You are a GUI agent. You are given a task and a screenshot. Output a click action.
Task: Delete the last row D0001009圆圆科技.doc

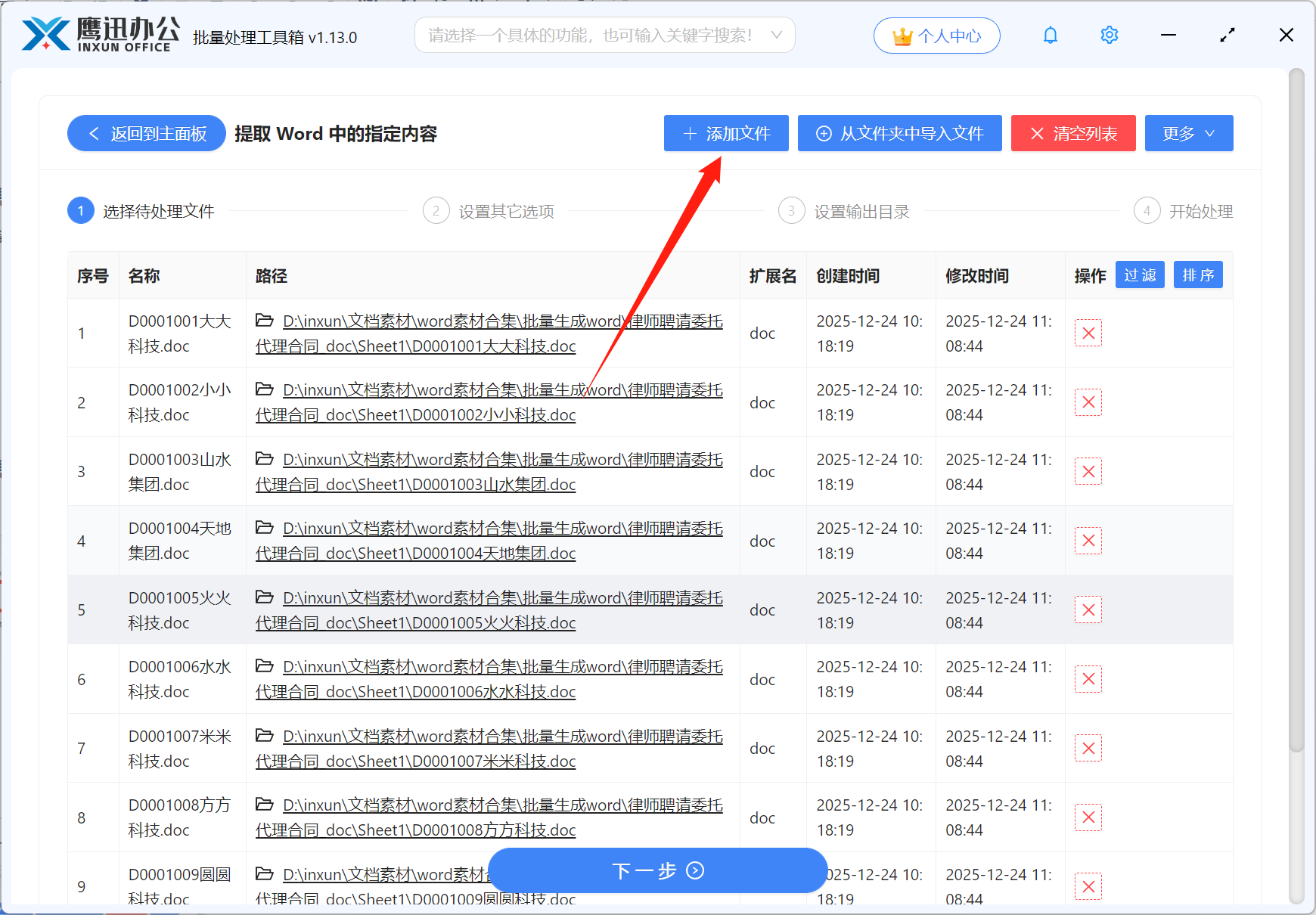[x=1088, y=886]
